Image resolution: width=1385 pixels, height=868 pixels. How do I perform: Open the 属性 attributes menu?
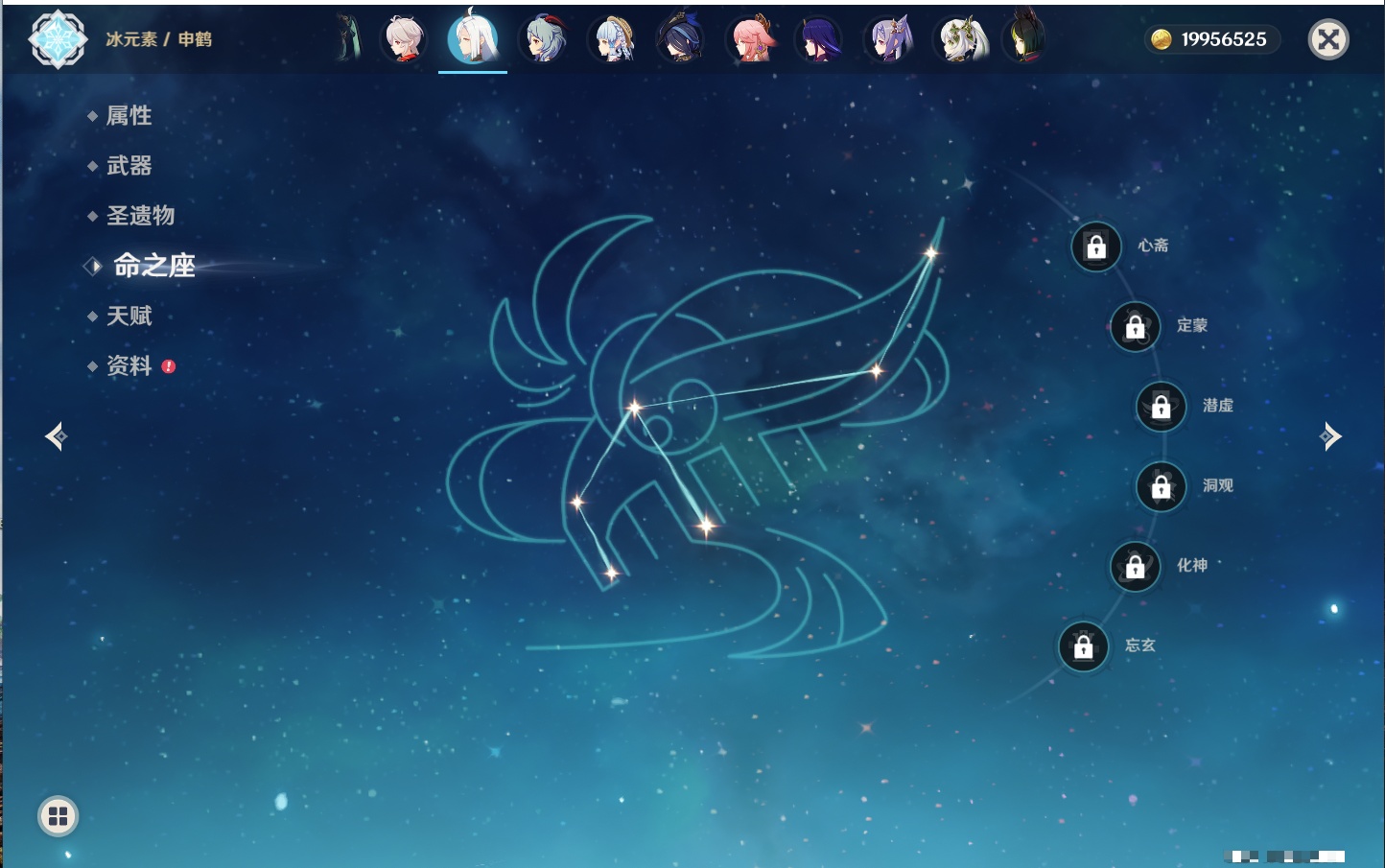click(129, 116)
